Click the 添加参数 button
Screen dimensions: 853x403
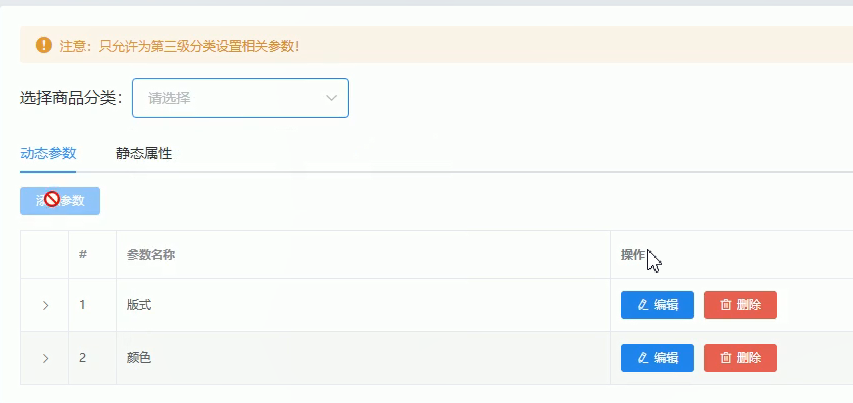[60, 201]
